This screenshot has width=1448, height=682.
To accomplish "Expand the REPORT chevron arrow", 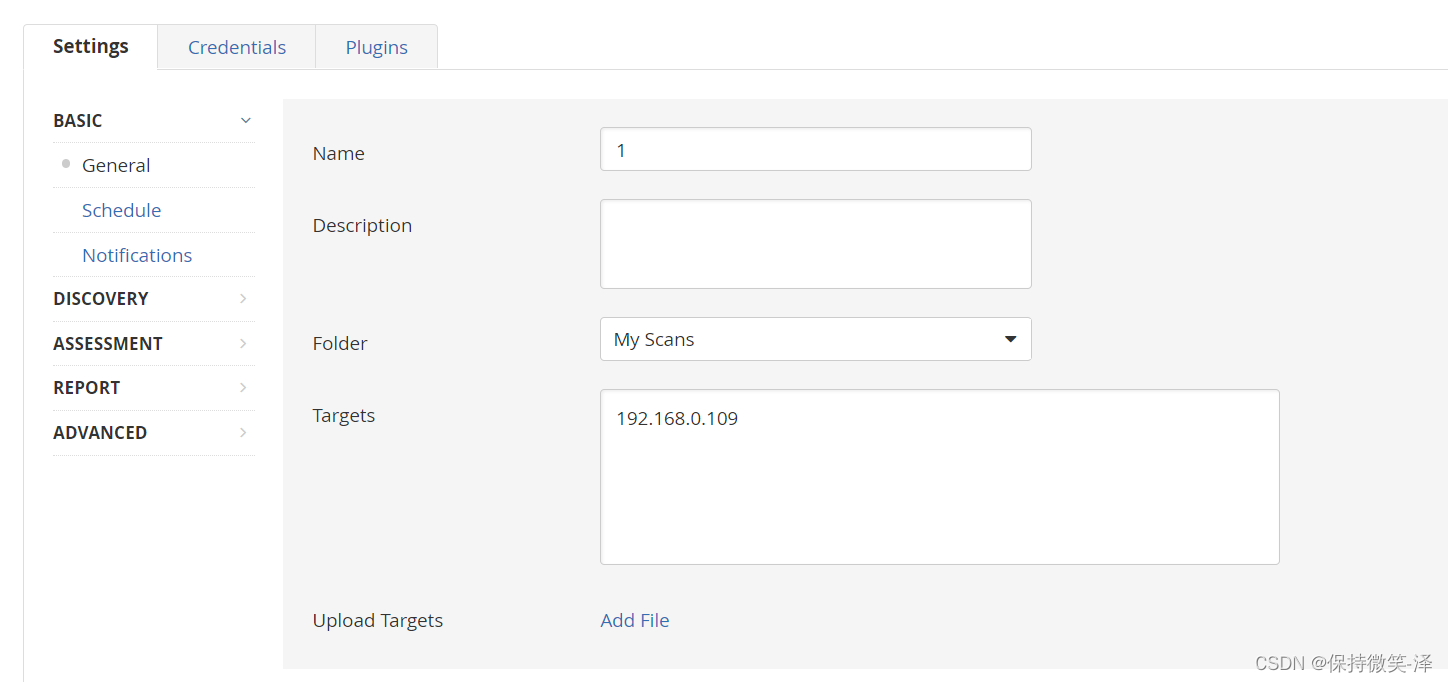I will (x=243, y=388).
